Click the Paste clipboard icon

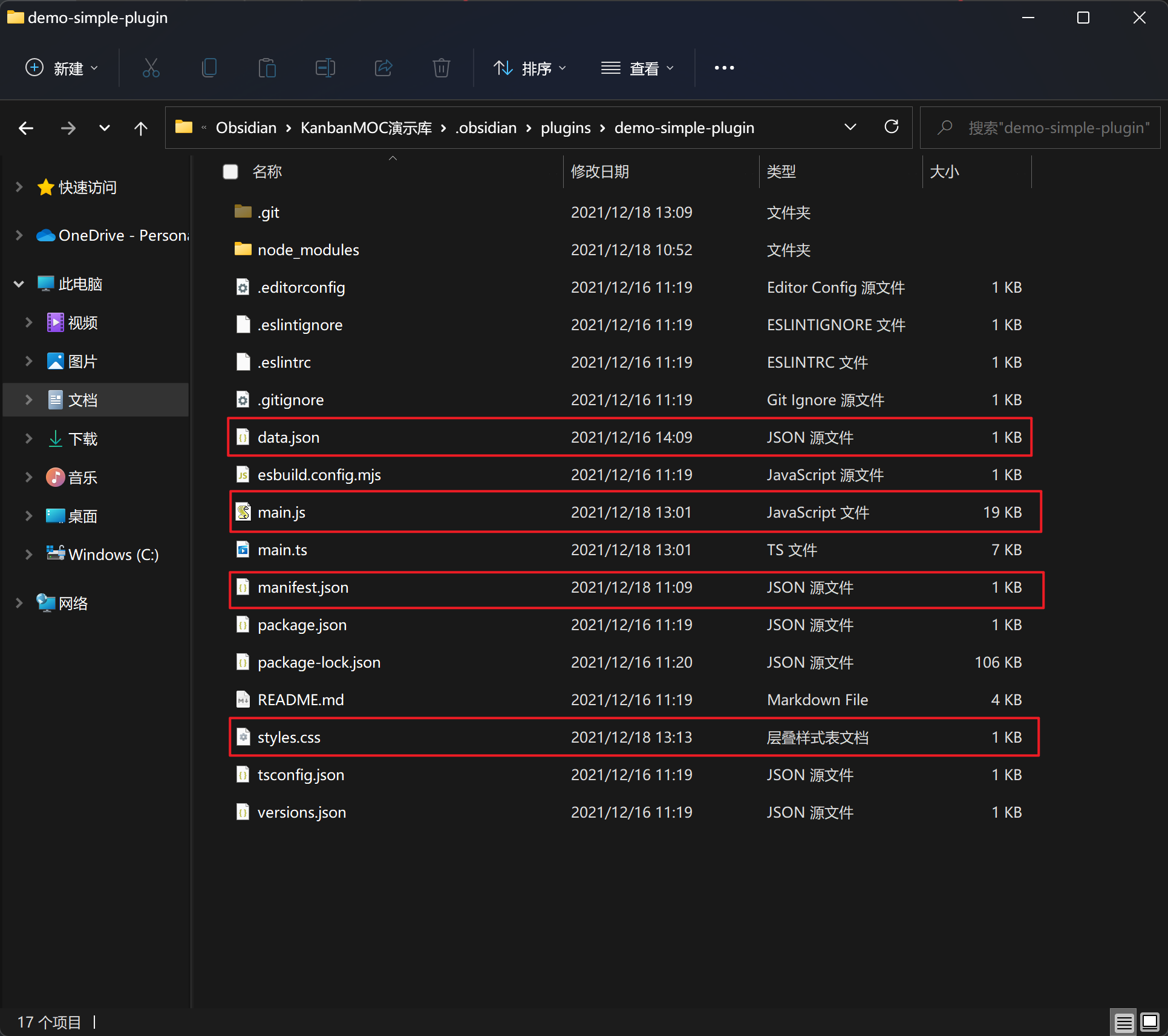(x=267, y=68)
